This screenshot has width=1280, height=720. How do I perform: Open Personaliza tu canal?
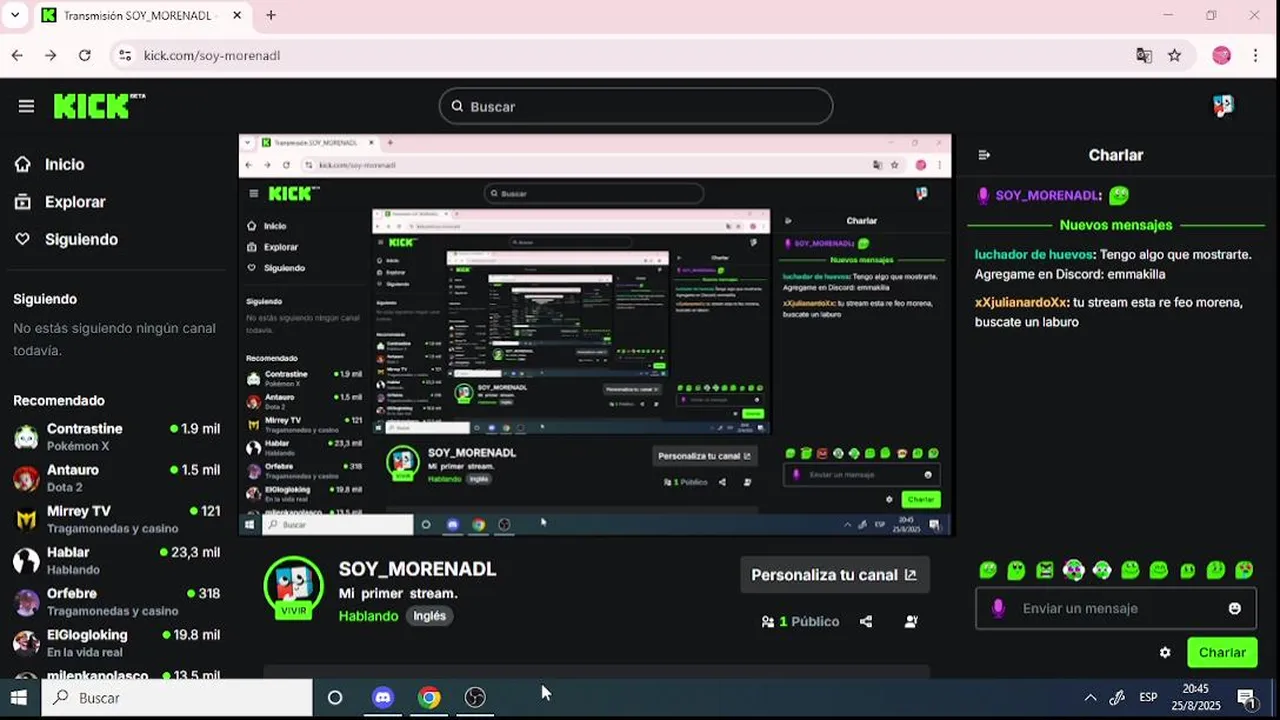[x=834, y=575]
